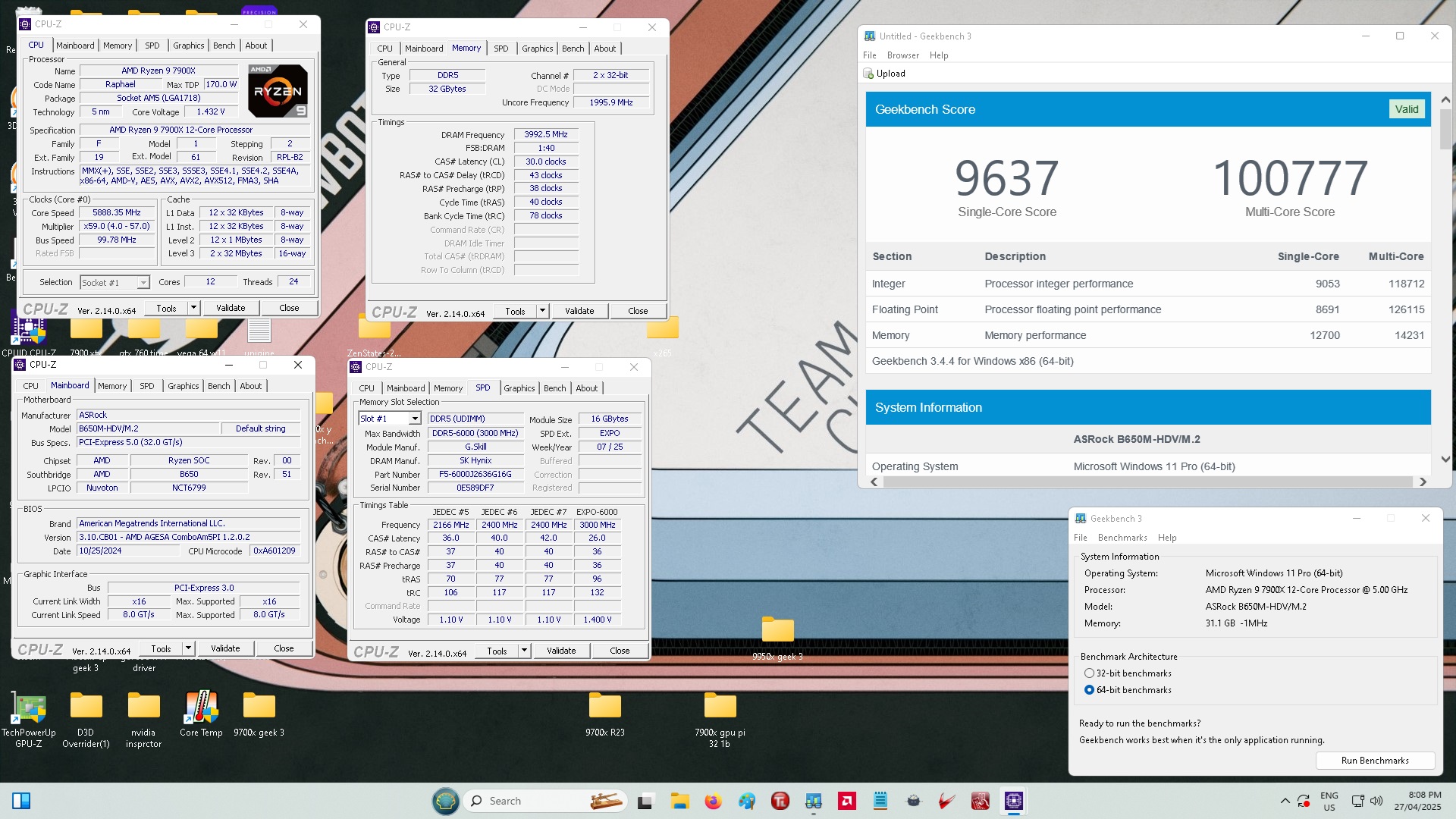The image size is (1456, 819).
Task: Open the Browser menu in Geekbench results
Action: click(x=902, y=55)
